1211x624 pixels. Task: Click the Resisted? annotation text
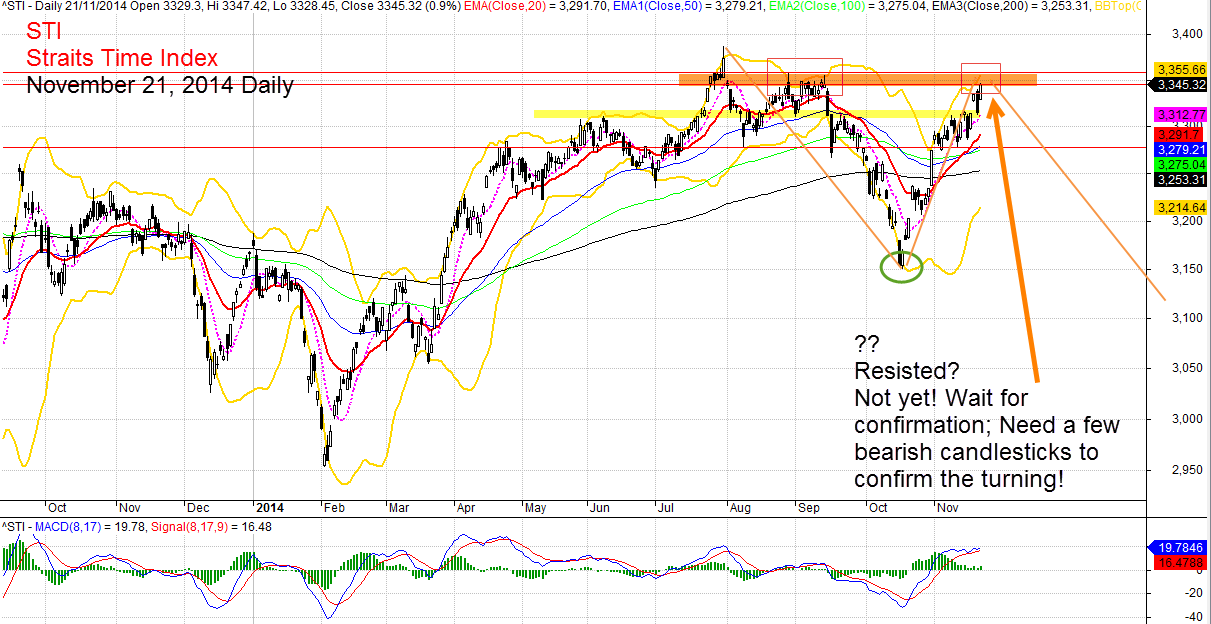pyautogui.click(x=908, y=370)
